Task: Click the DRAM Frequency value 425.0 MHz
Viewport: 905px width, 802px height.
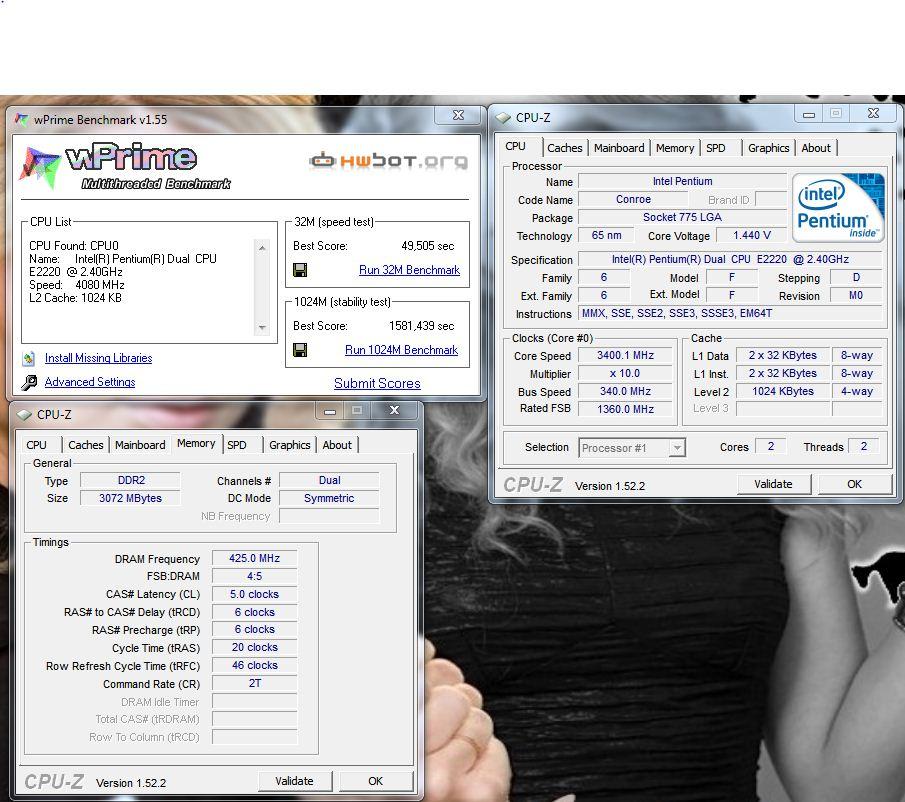Action: point(255,559)
